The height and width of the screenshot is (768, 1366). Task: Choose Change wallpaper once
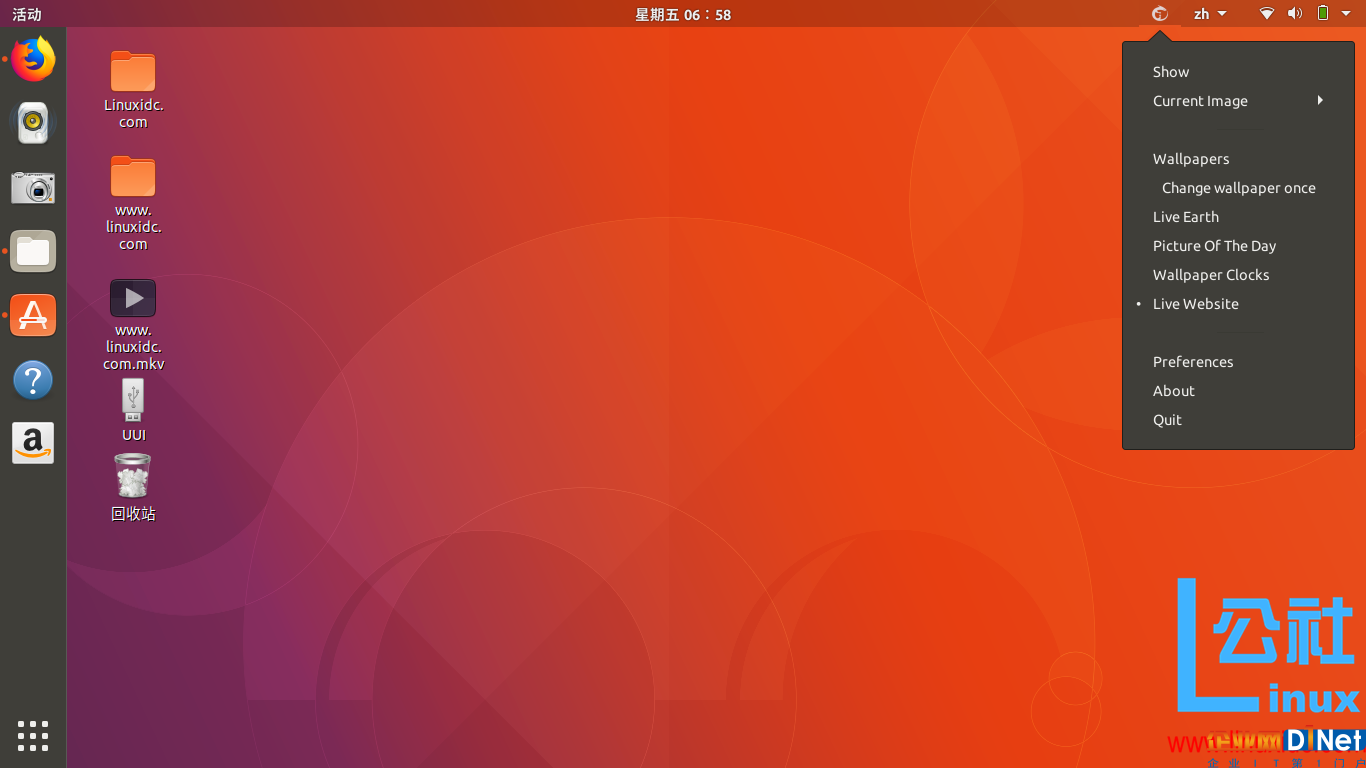1238,188
